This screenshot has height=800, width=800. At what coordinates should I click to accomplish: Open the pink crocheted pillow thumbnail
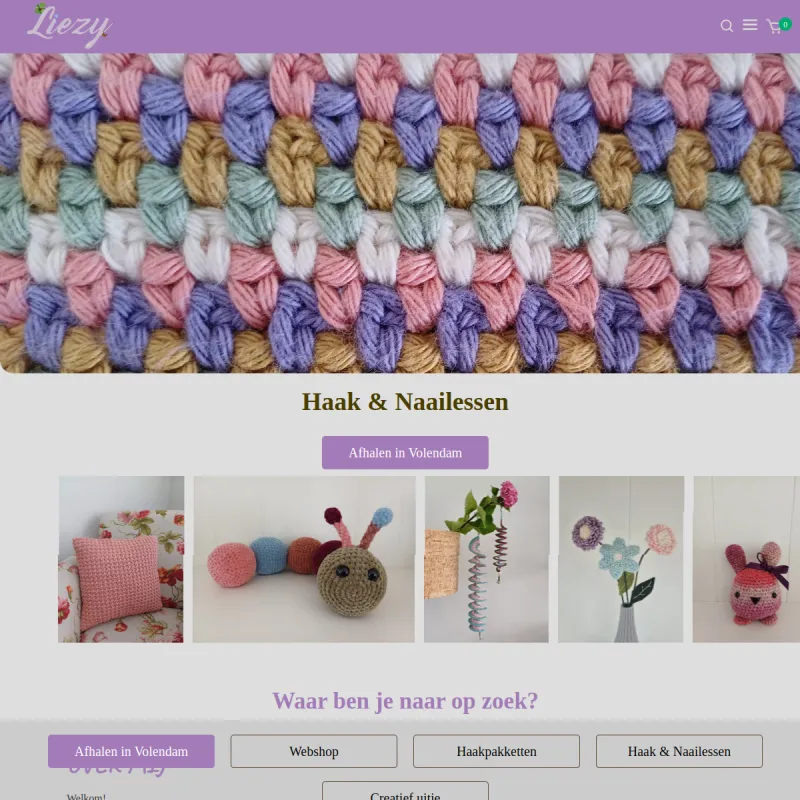(x=121, y=559)
